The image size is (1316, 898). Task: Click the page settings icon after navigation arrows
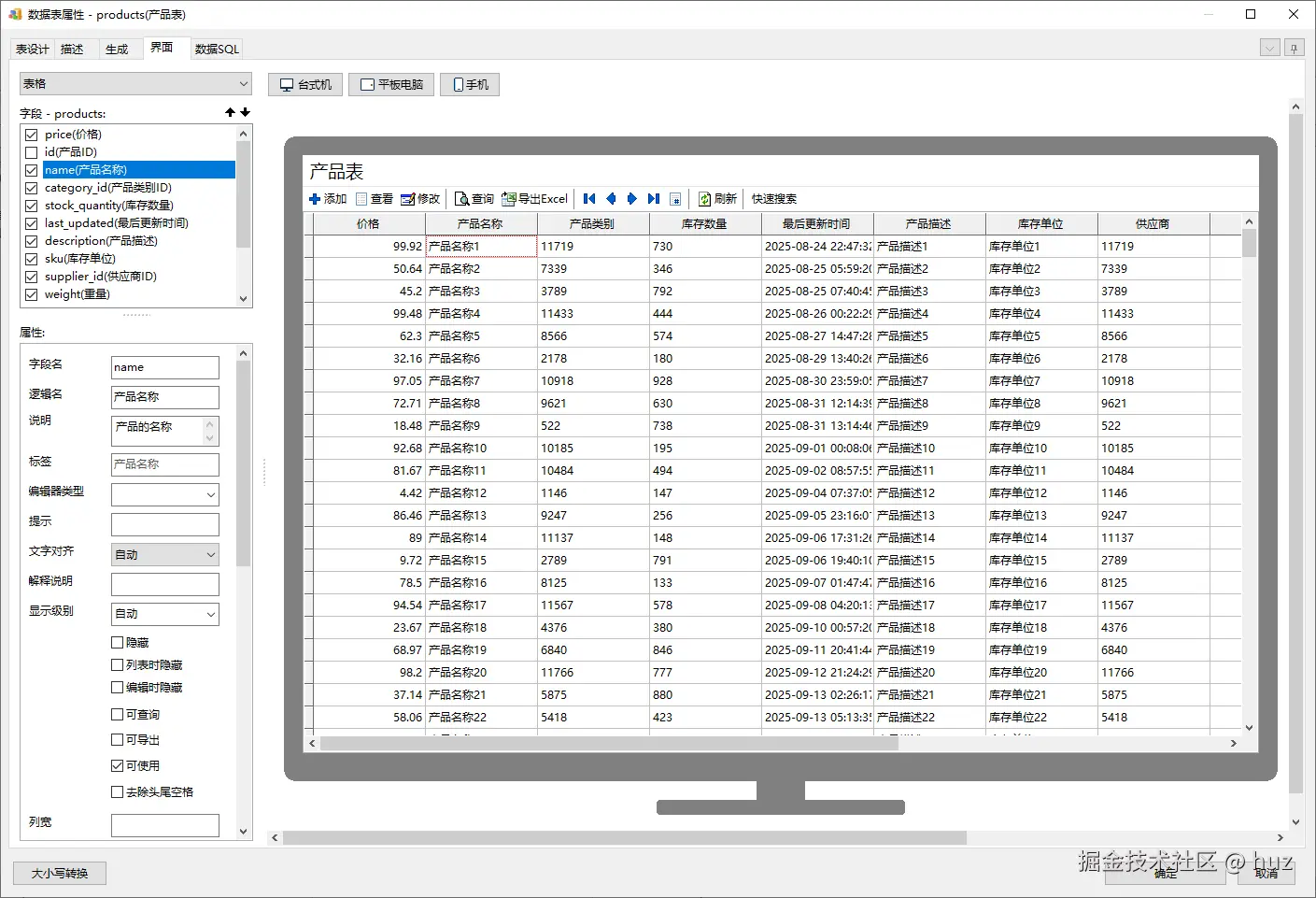675,199
